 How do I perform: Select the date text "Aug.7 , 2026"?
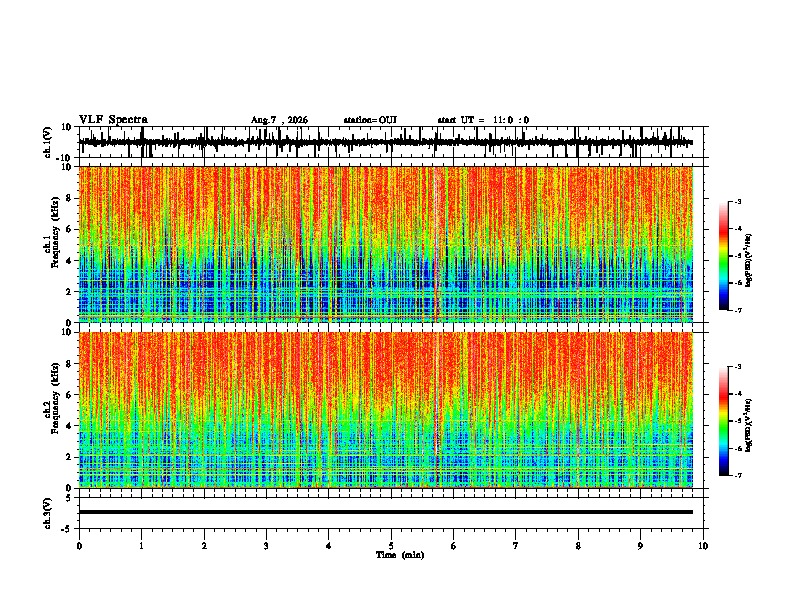(279, 120)
